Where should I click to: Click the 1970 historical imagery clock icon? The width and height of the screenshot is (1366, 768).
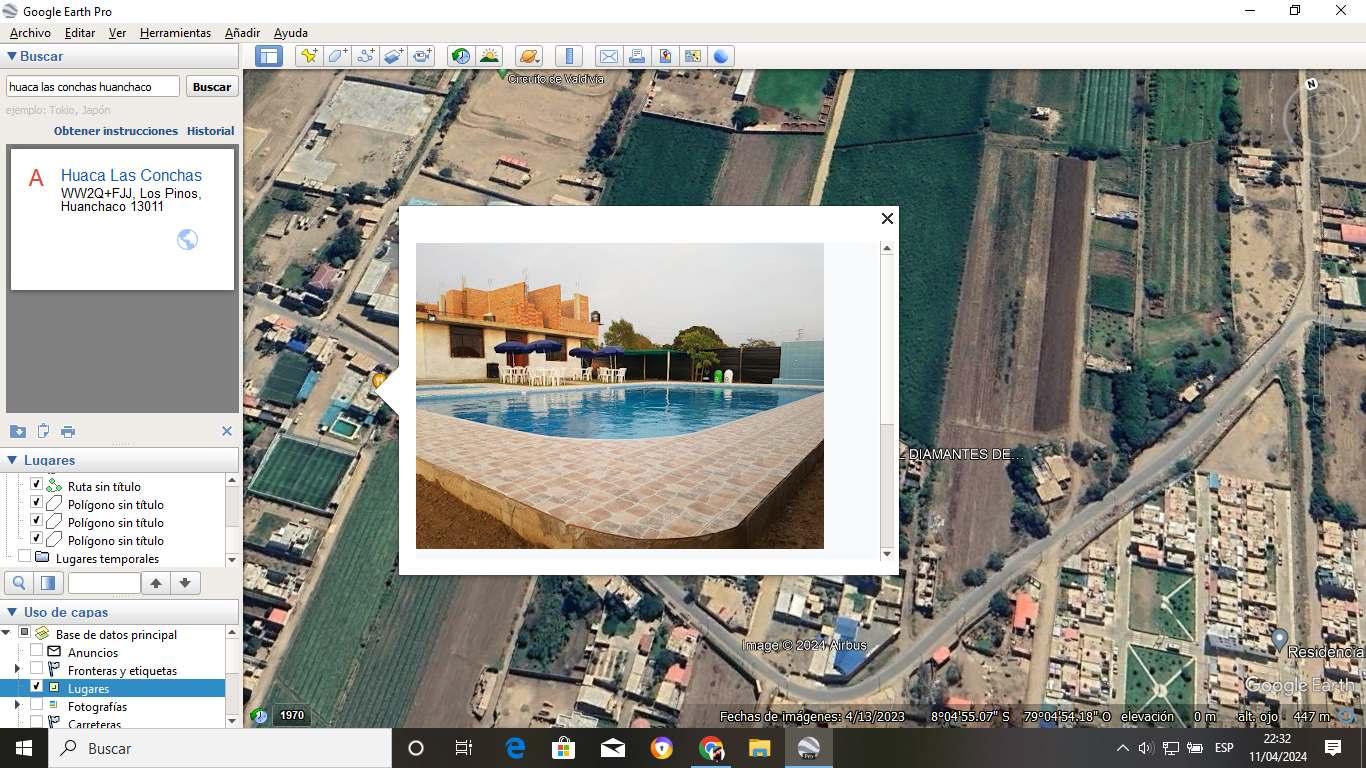[x=260, y=716]
